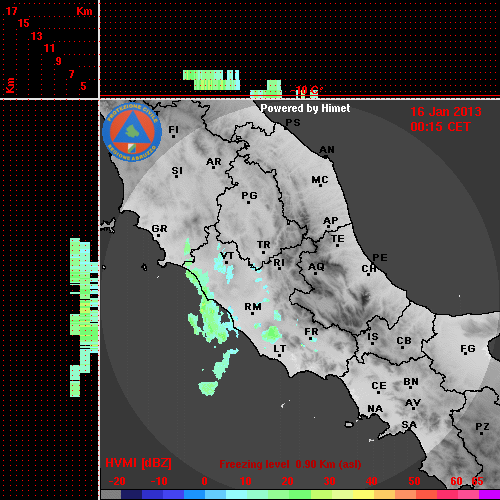Click the 5 km altitude tick label
Viewport: 500px width, 500px height.
click(83, 86)
